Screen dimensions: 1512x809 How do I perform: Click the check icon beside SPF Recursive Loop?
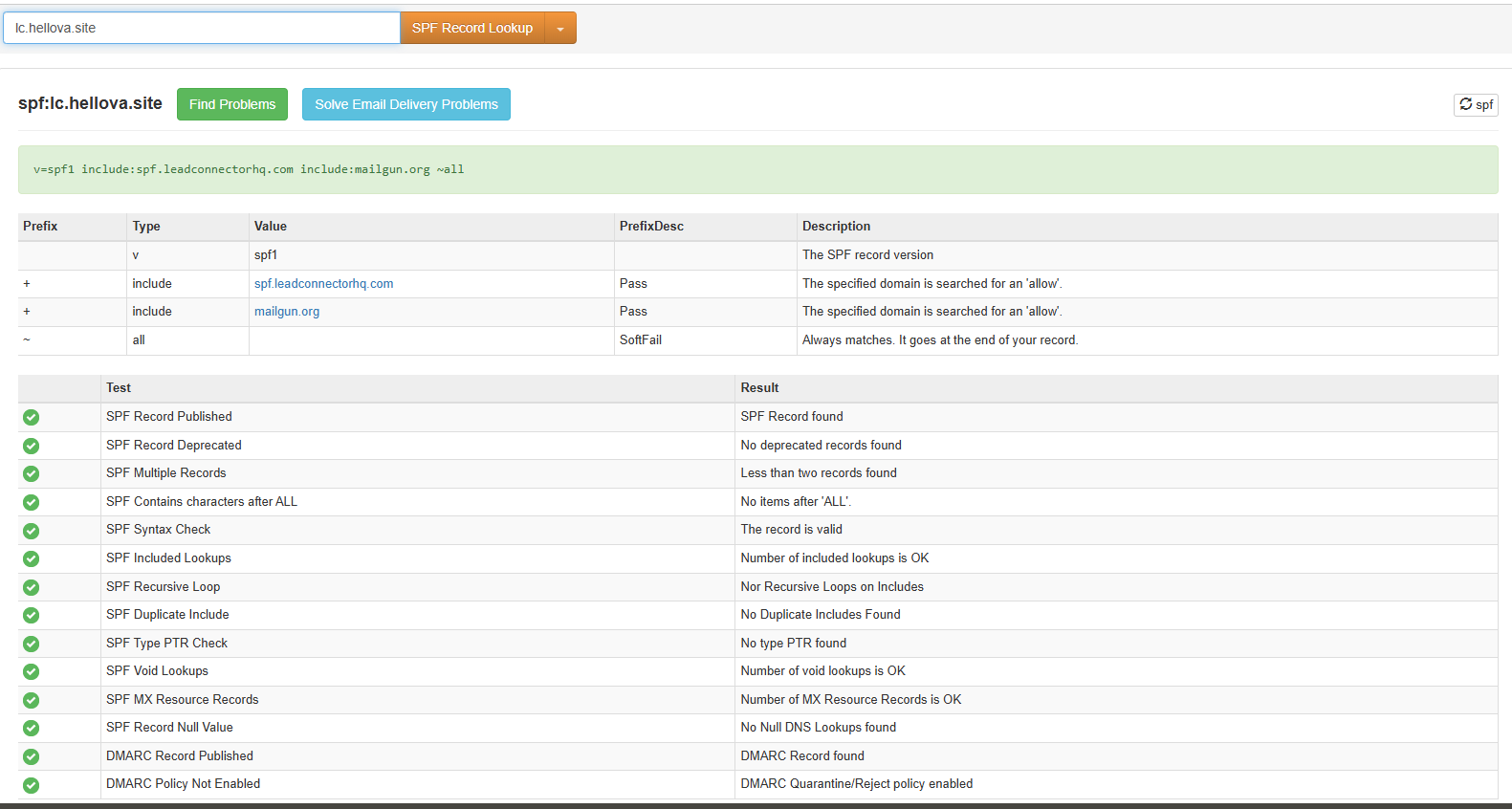(x=31, y=587)
